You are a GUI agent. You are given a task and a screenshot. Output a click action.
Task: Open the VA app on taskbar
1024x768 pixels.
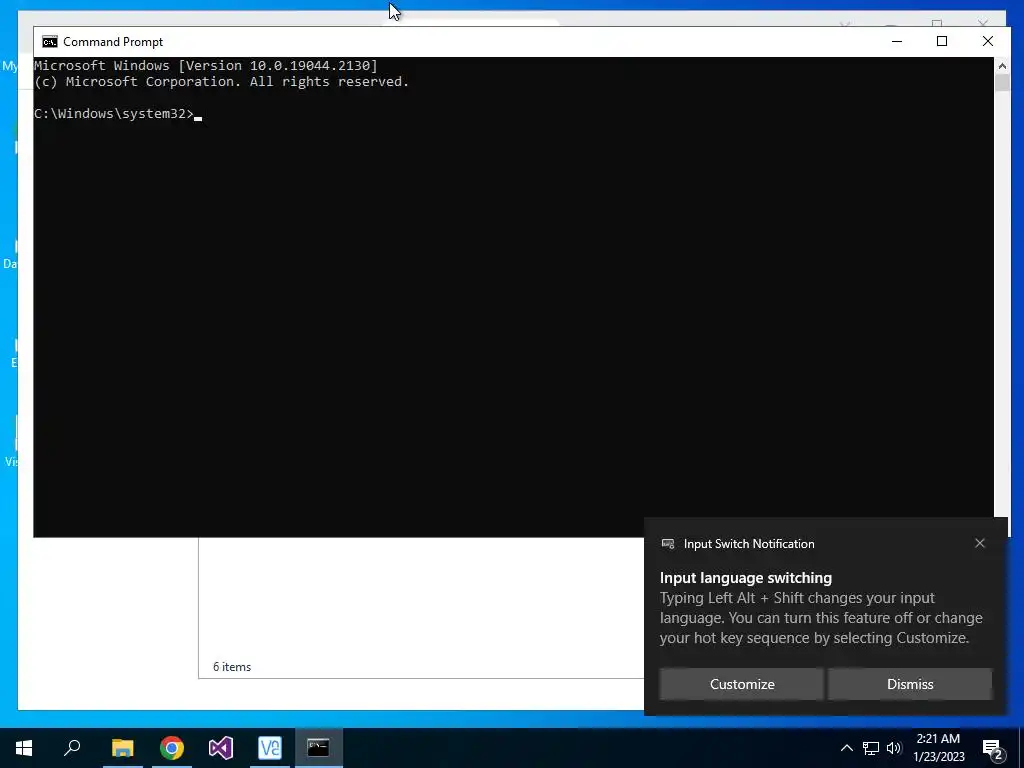[x=270, y=748]
